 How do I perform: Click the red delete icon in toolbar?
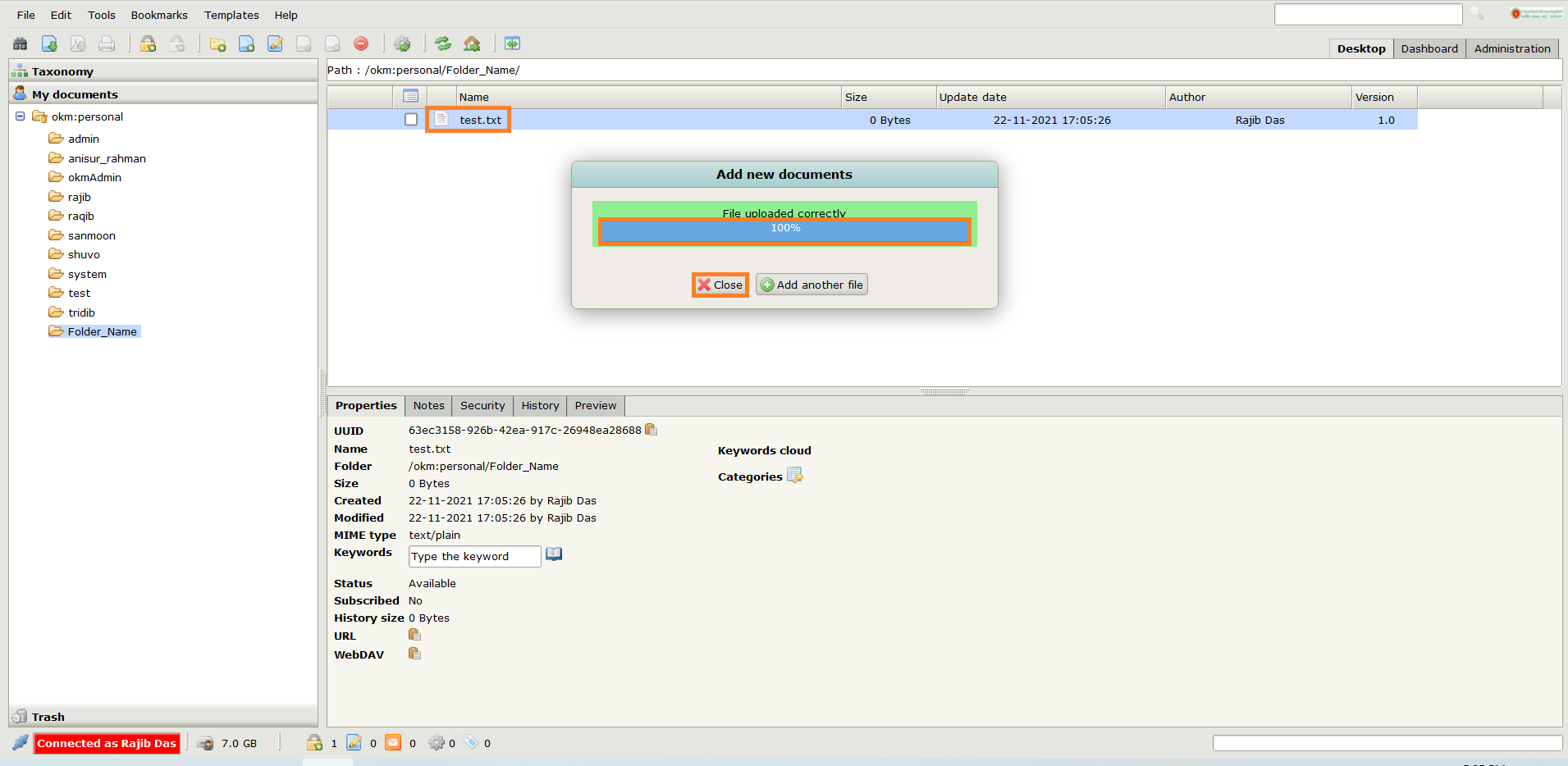(x=361, y=44)
